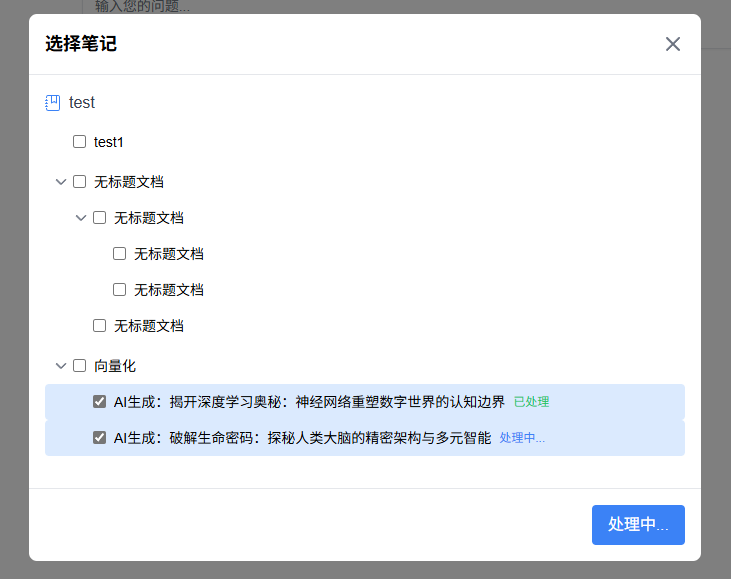Viewport: 731px width, 579px height.
Task: Check the second deepest-level 无标题文档 checkbox
Action: pyautogui.click(x=120, y=290)
